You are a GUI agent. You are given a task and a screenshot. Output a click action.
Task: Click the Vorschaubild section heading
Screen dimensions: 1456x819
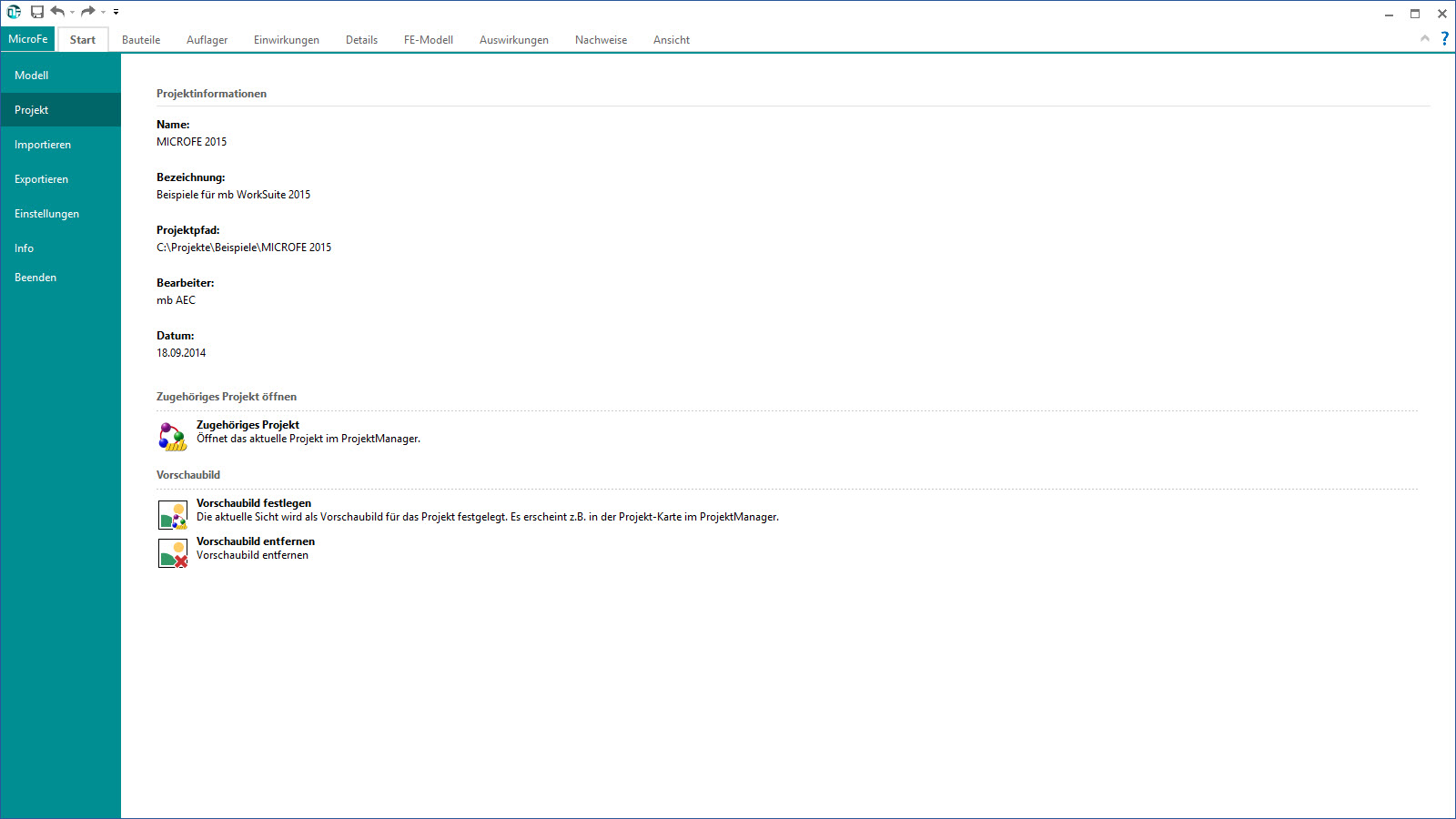[188, 475]
